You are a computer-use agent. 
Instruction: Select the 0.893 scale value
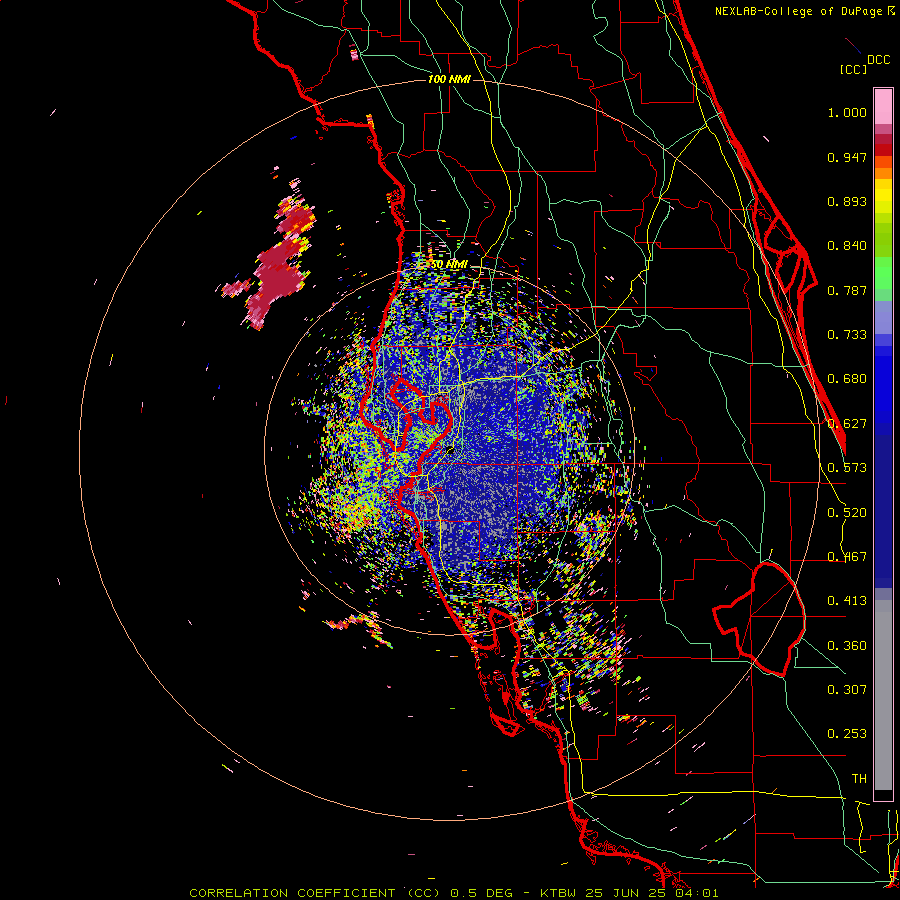click(x=847, y=201)
